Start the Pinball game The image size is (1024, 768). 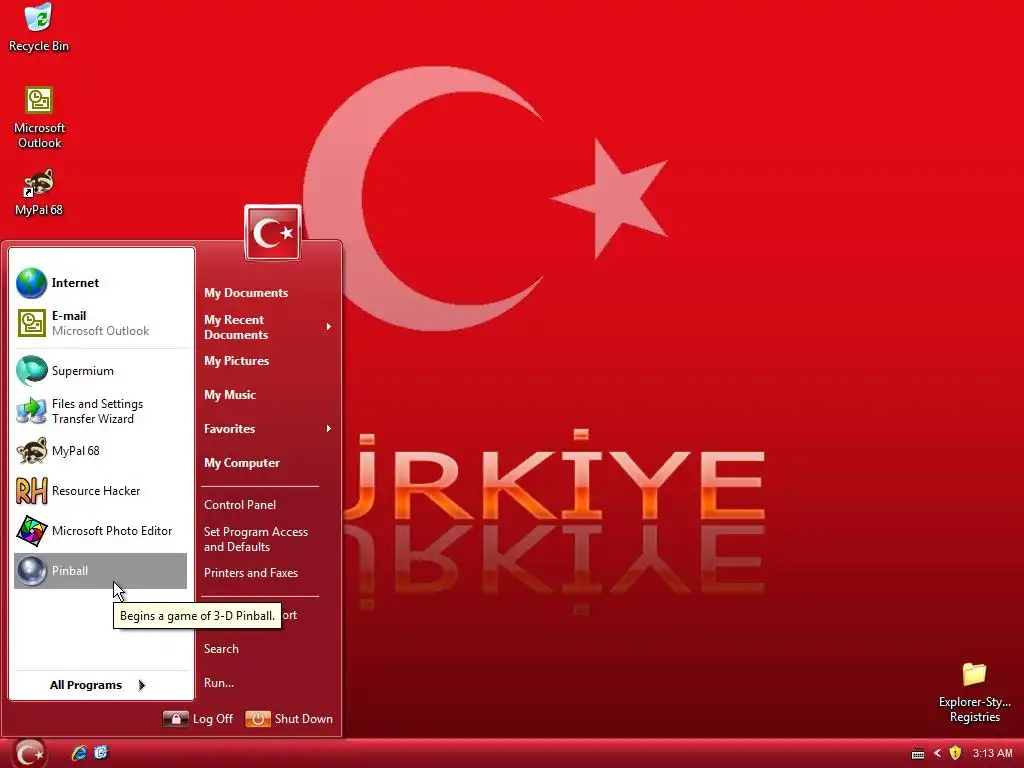[101, 571]
